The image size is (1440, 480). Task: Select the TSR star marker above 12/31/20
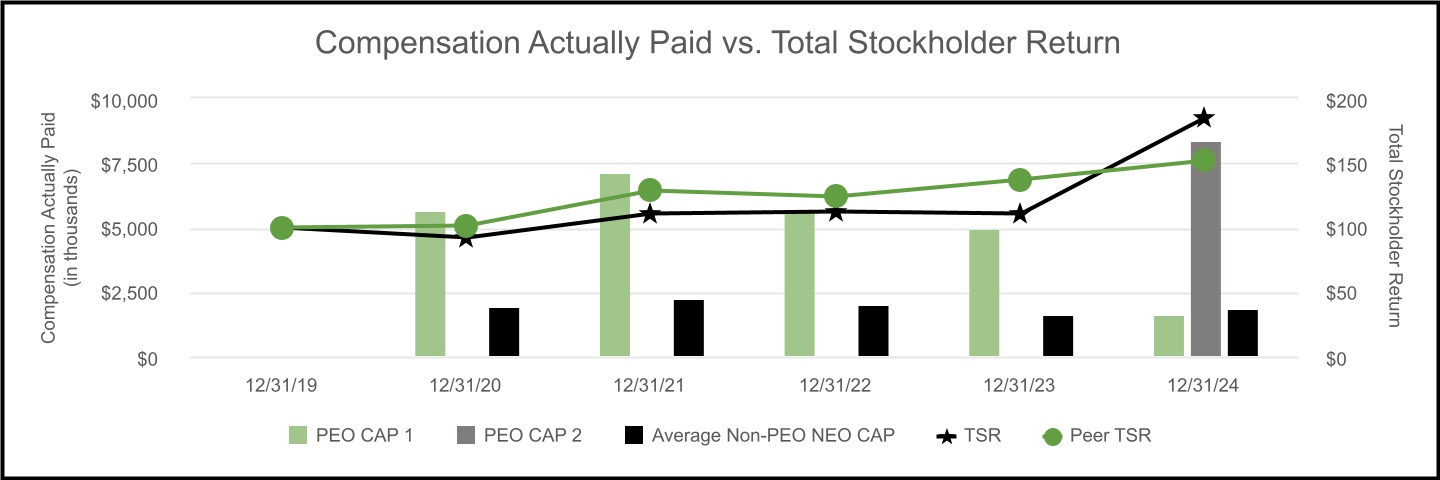(466, 238)
